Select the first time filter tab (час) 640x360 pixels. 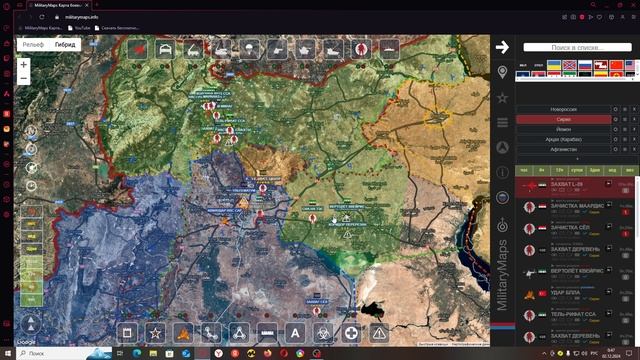pos(524,170)
